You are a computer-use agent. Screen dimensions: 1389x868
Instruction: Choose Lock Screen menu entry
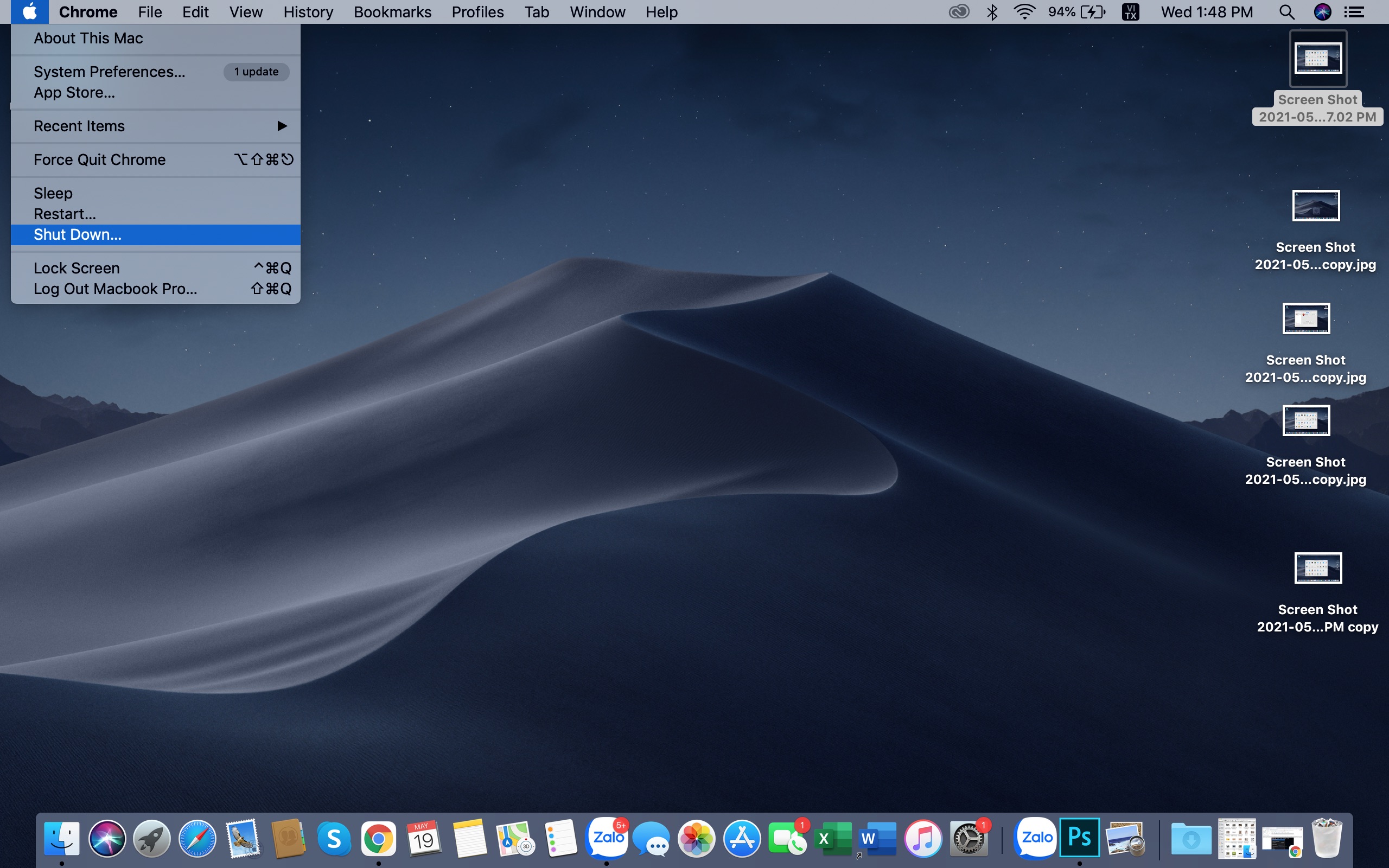pyautogui.click(x=77, y=268)
